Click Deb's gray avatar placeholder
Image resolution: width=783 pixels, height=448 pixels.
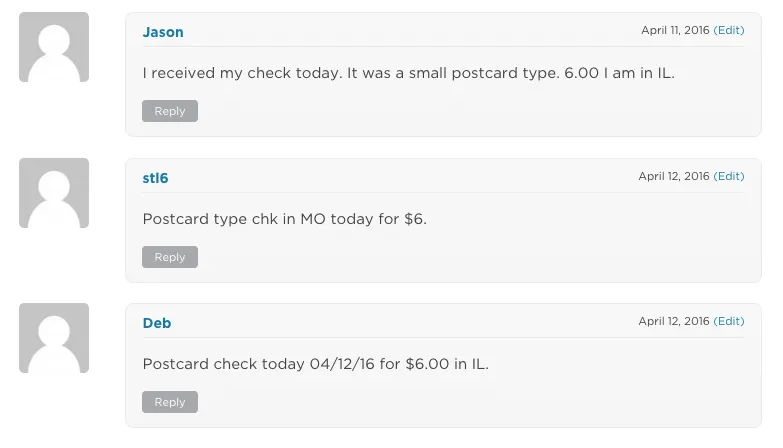(54, 338)
